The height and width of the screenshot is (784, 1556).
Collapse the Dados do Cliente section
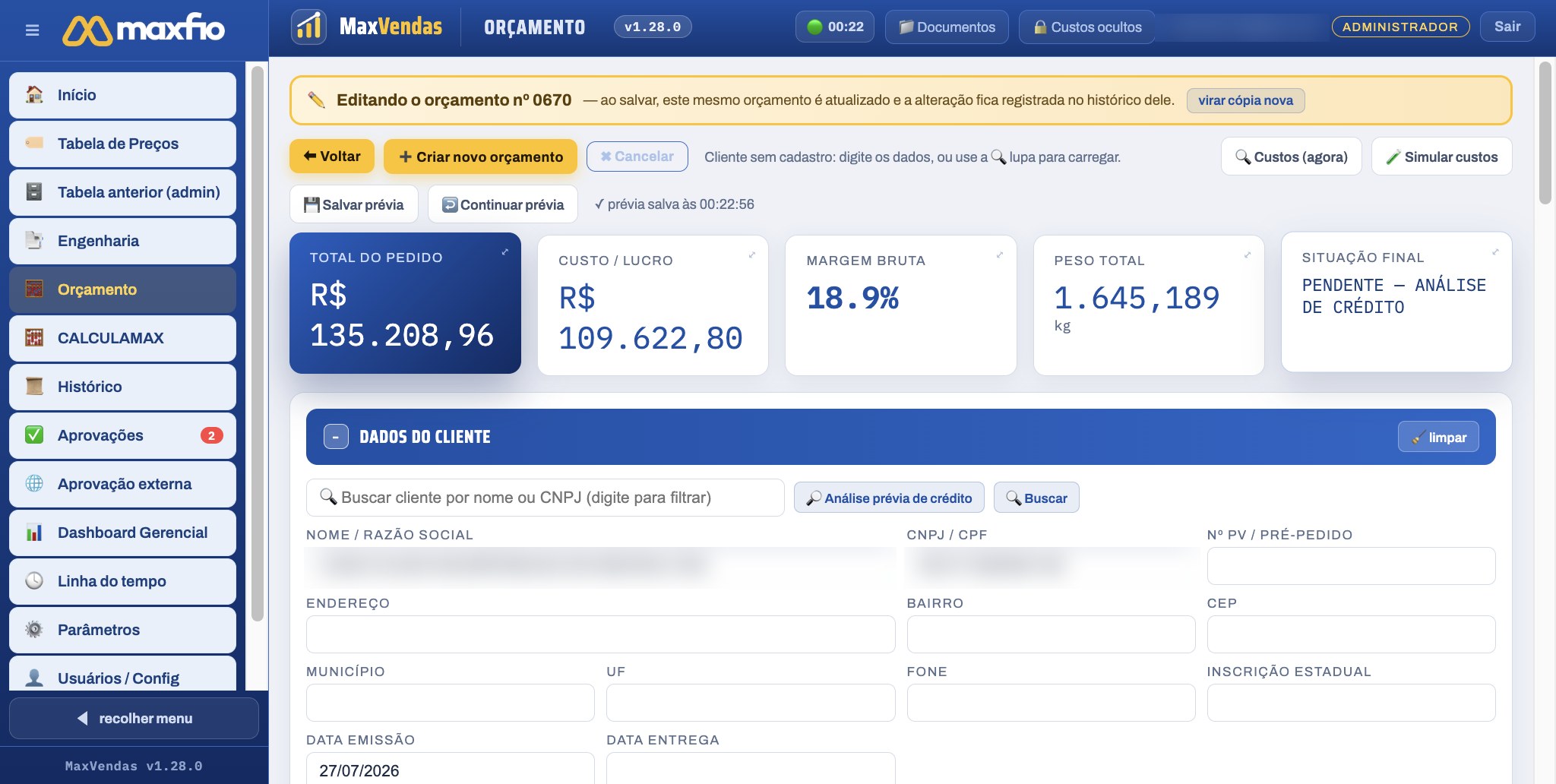(336, 437)
